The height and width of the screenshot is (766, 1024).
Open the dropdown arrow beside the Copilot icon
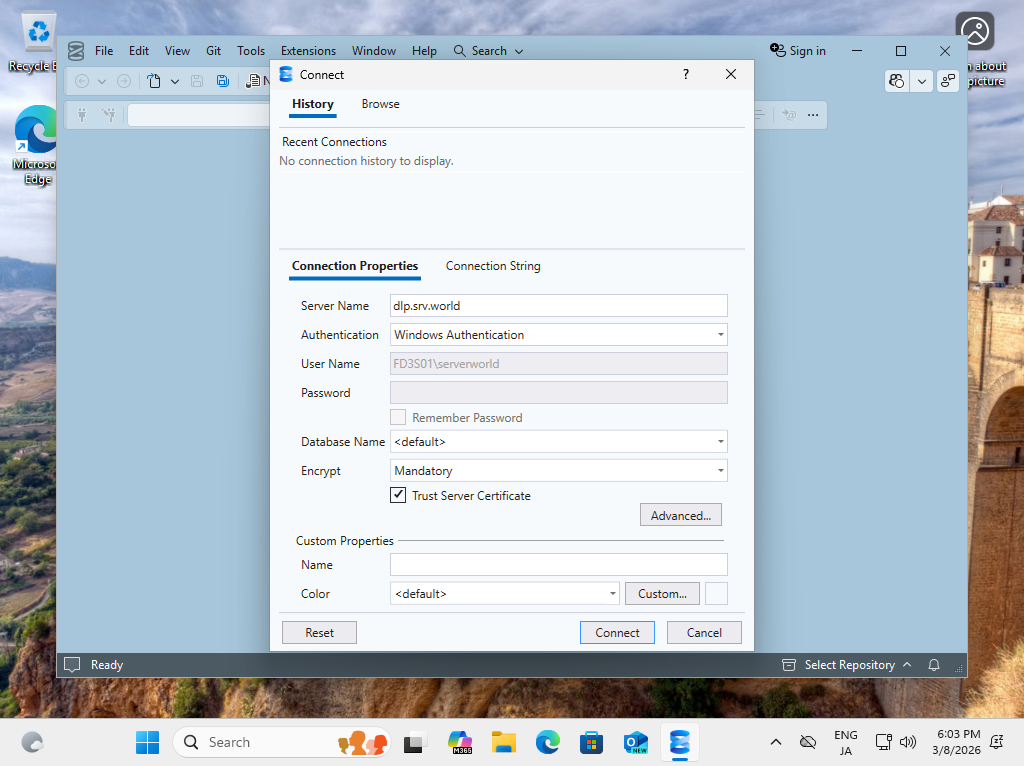[921, 82]
